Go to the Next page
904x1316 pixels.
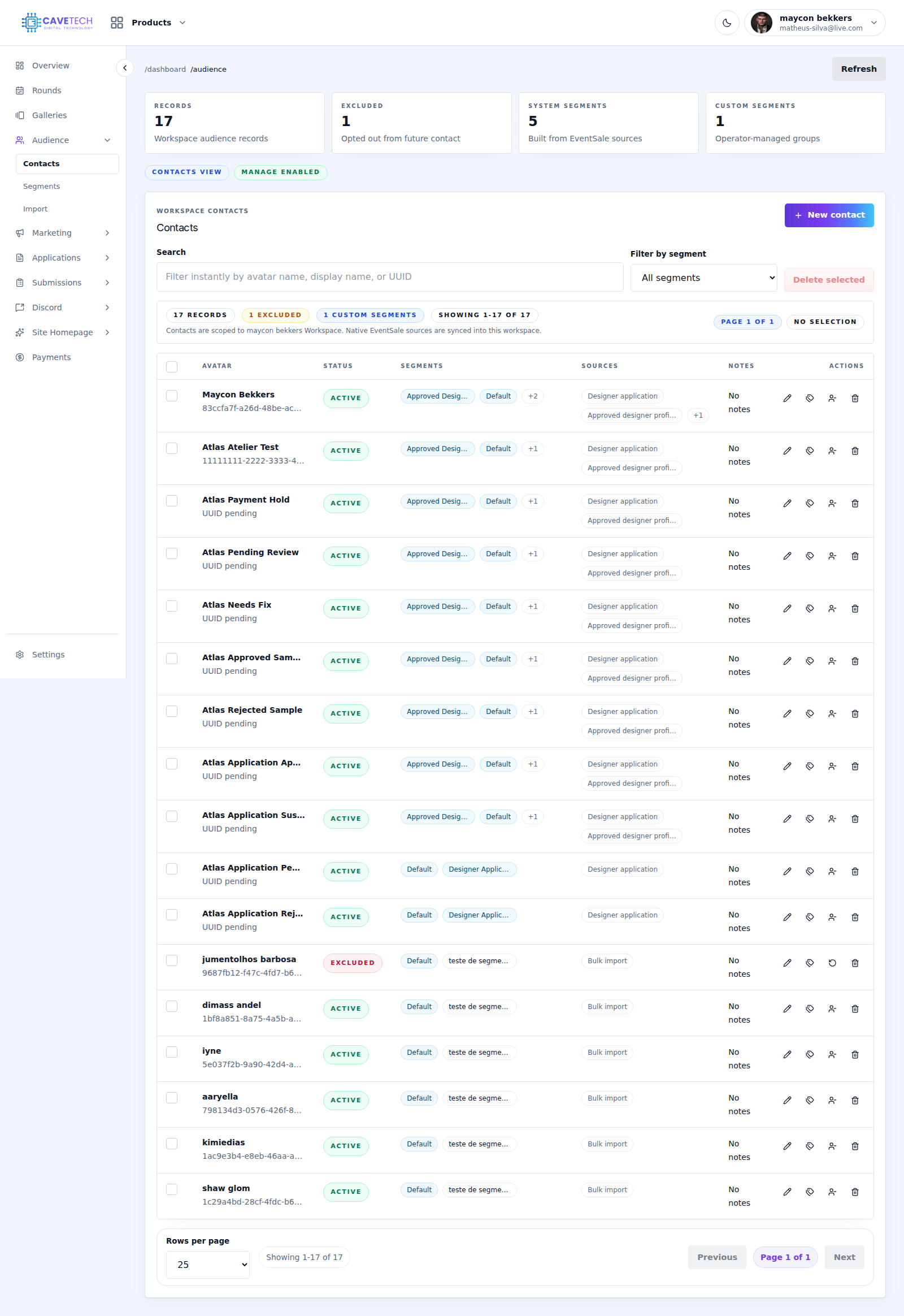pos(844,1257)
